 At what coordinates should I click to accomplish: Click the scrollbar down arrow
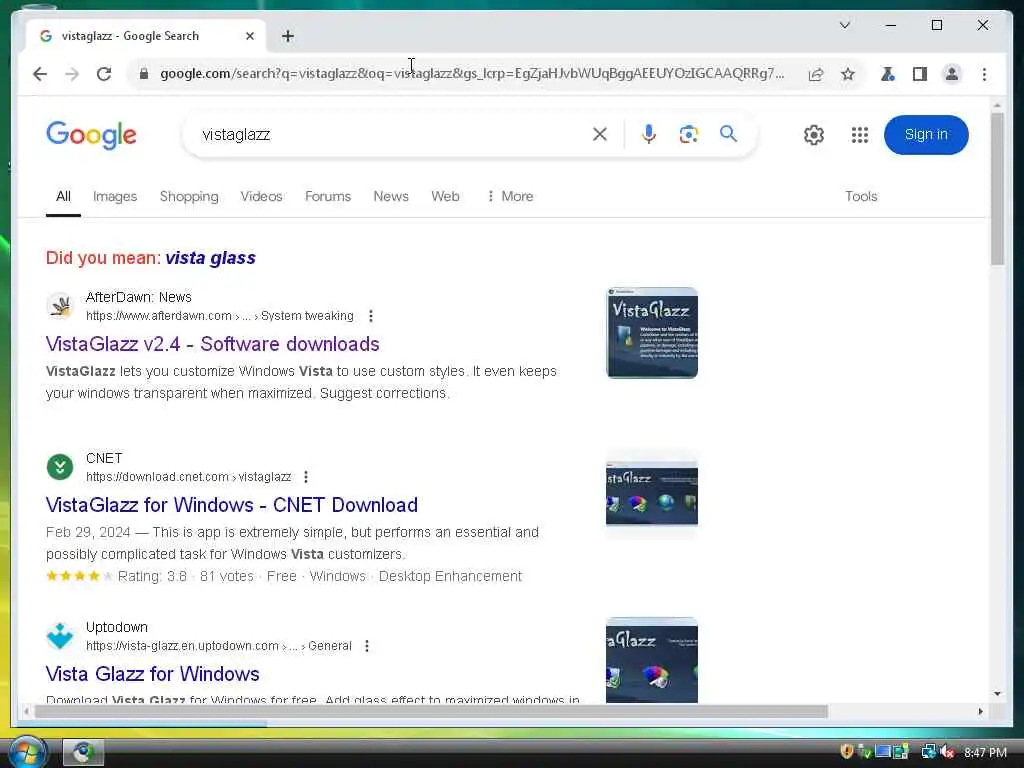(997, 694)
